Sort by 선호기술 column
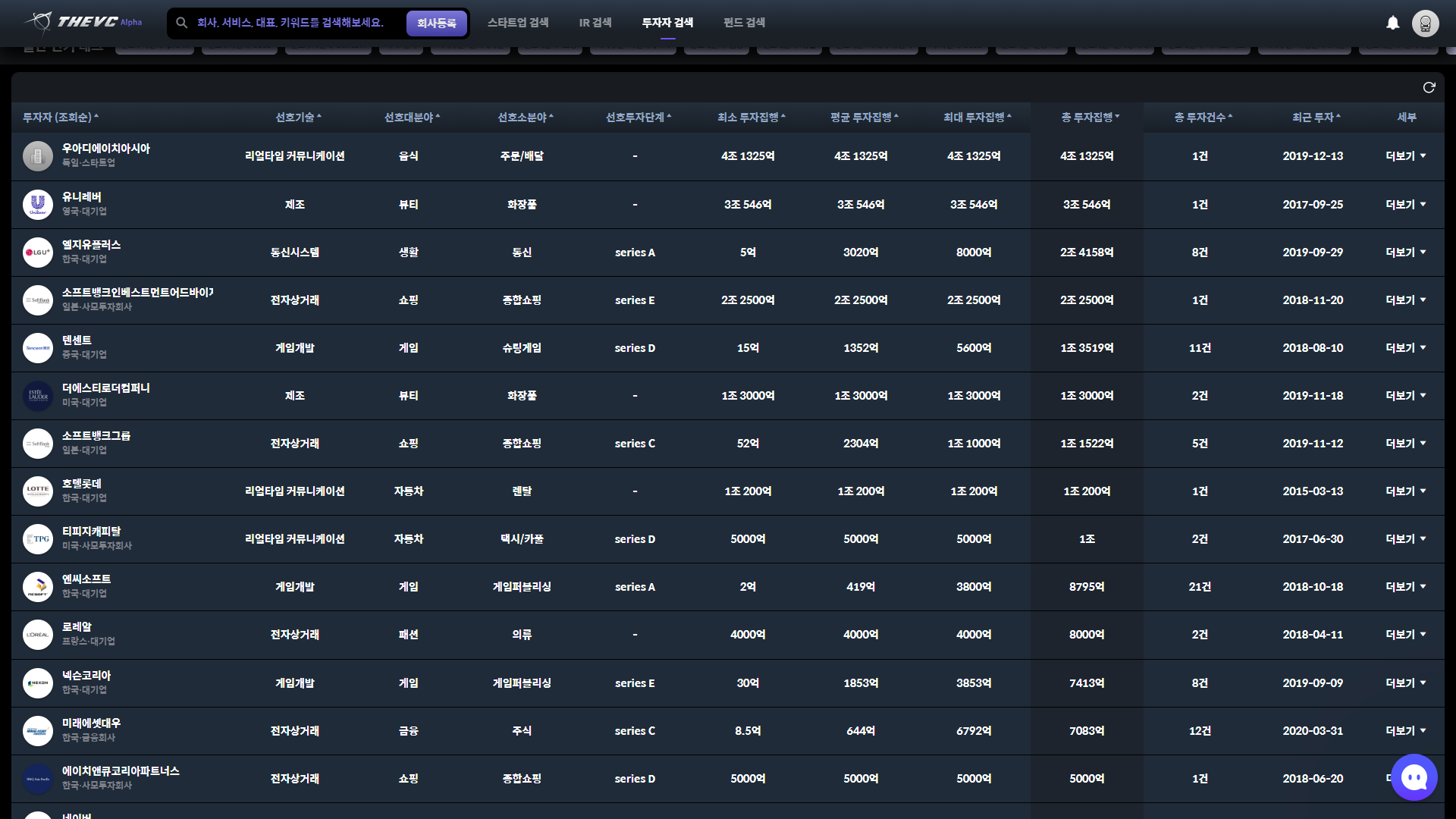1456x819 pixels. tap(298, 118)
